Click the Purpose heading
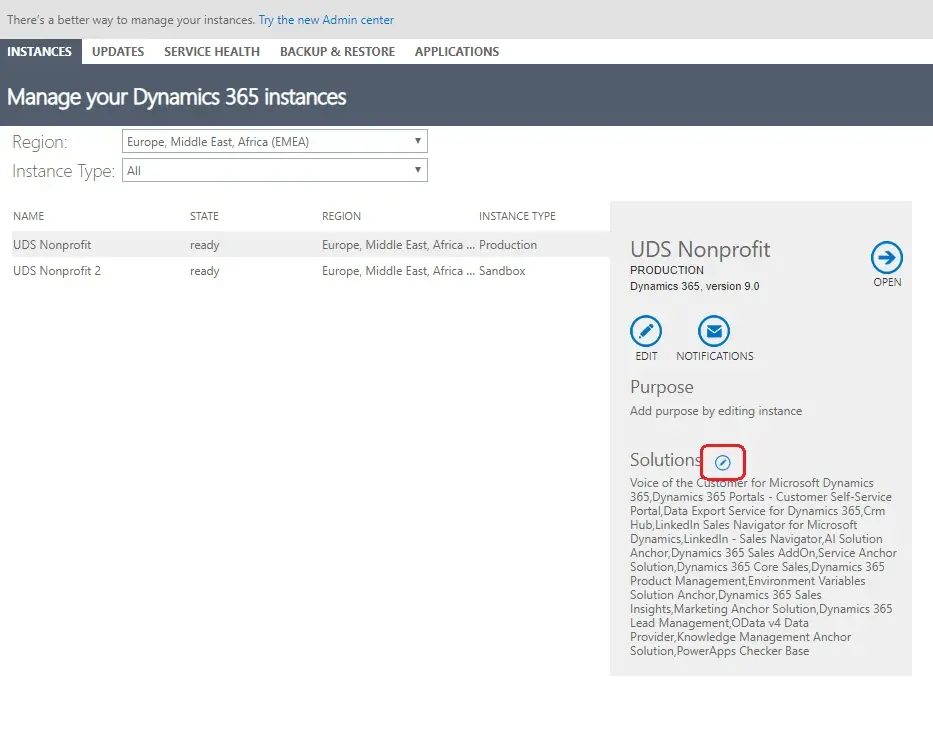This screenshot has height=745, width=933. pyautogui.click(x=662, y=387)
